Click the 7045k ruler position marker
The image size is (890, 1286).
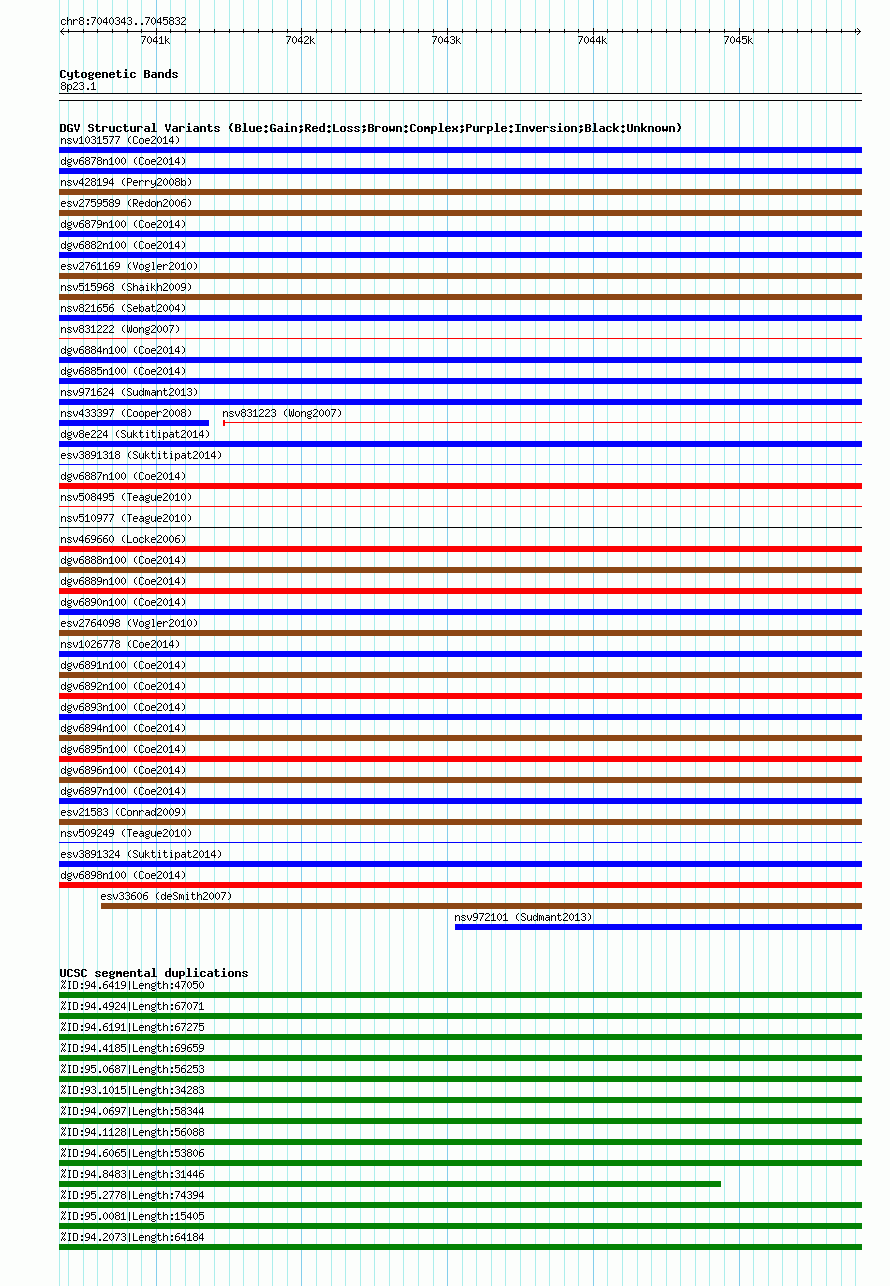point(738,40)
